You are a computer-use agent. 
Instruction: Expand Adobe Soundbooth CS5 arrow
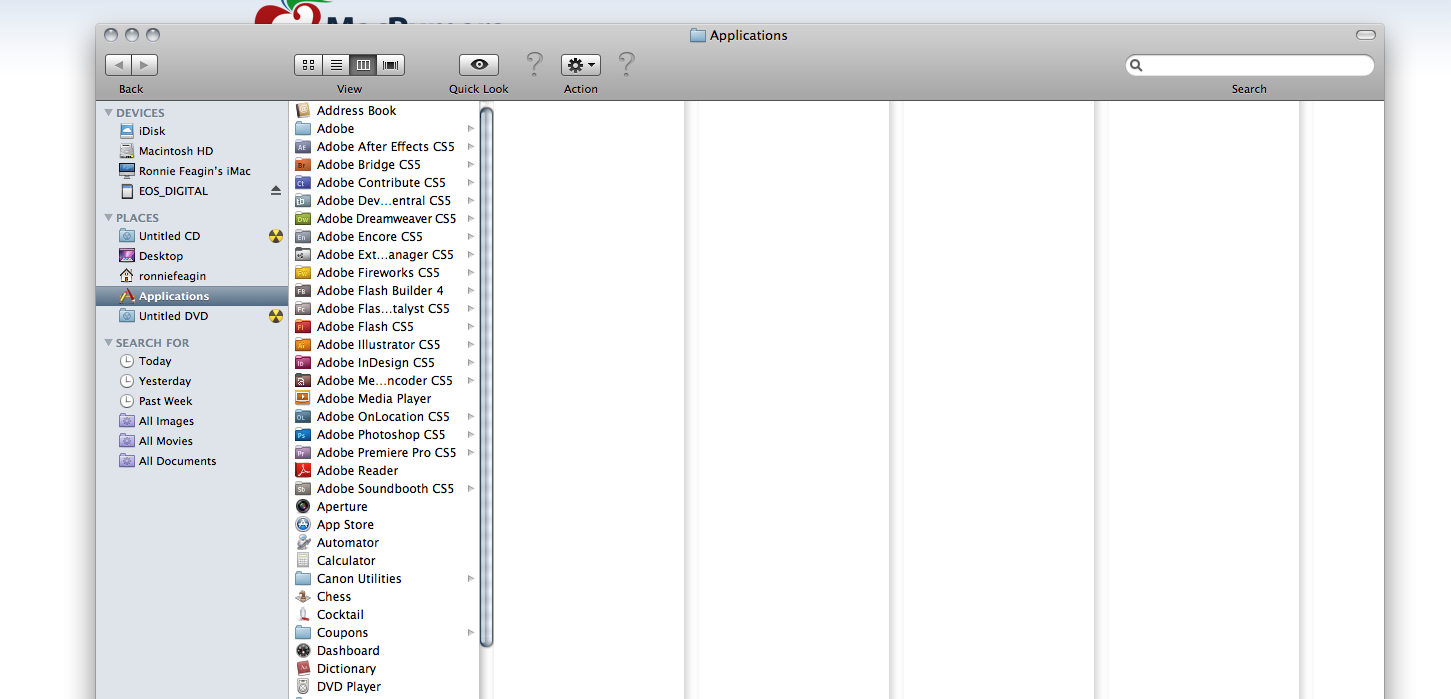pos(470,489)
